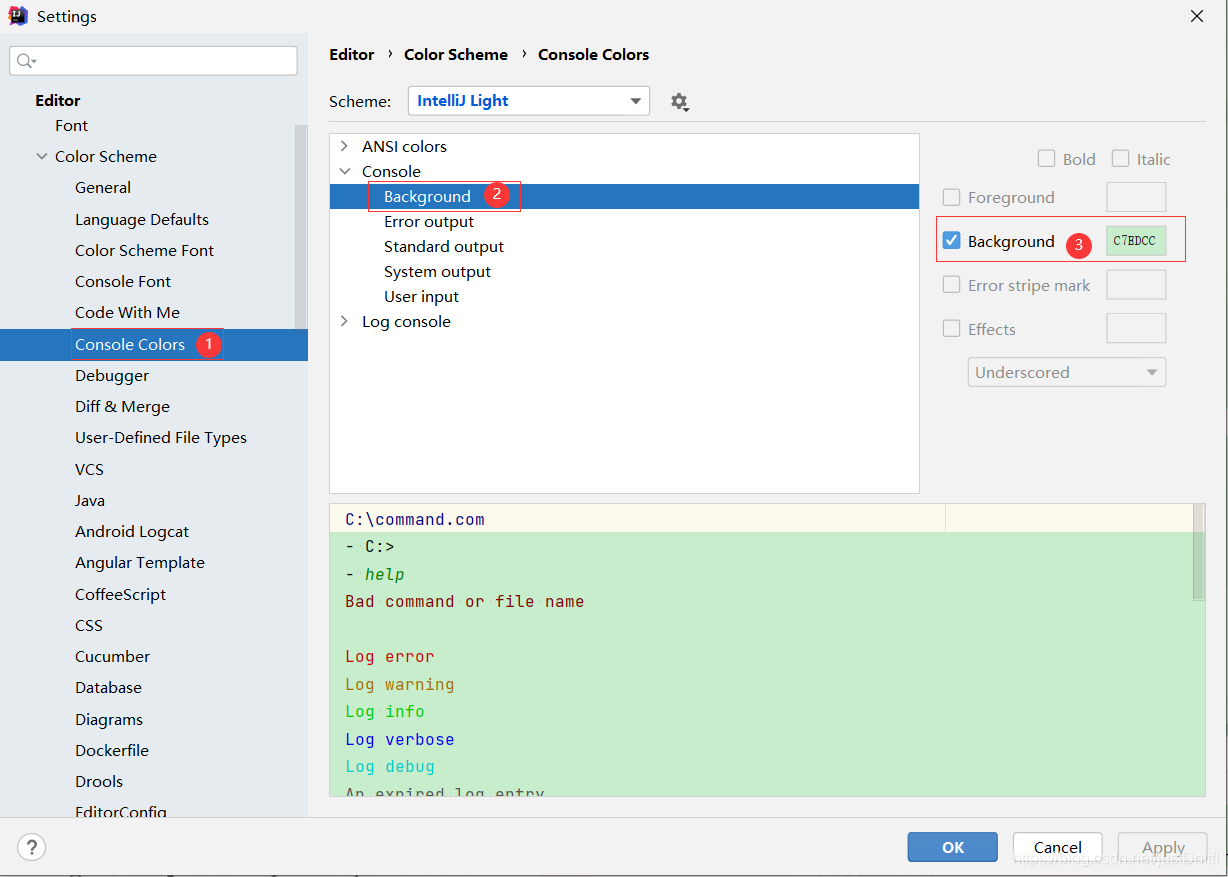Image resolution: width=1228 pixels, height=877 pixels.
Task: Click the Cancel button
Action: coord(1057,847)
